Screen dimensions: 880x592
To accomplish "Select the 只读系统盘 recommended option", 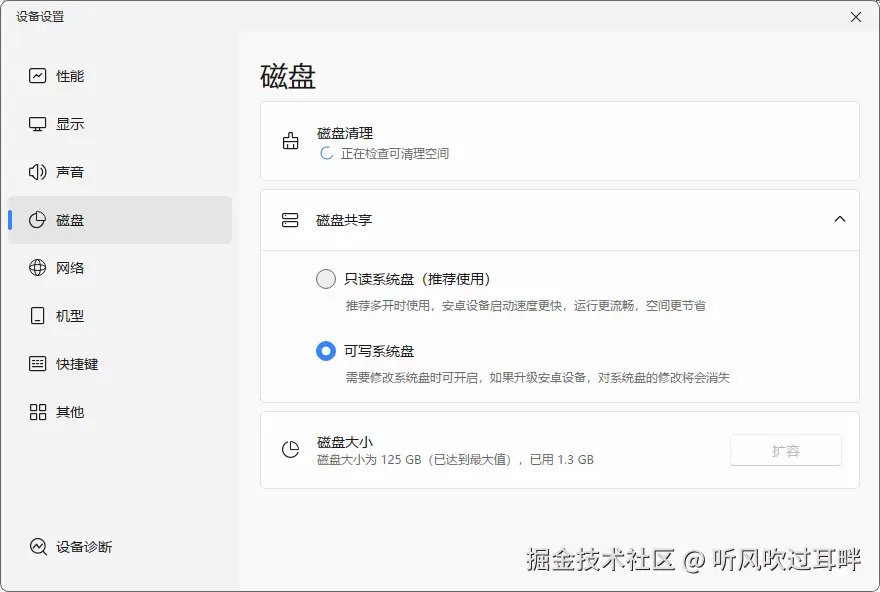I will pyautogui.click(x=326, y=279).
